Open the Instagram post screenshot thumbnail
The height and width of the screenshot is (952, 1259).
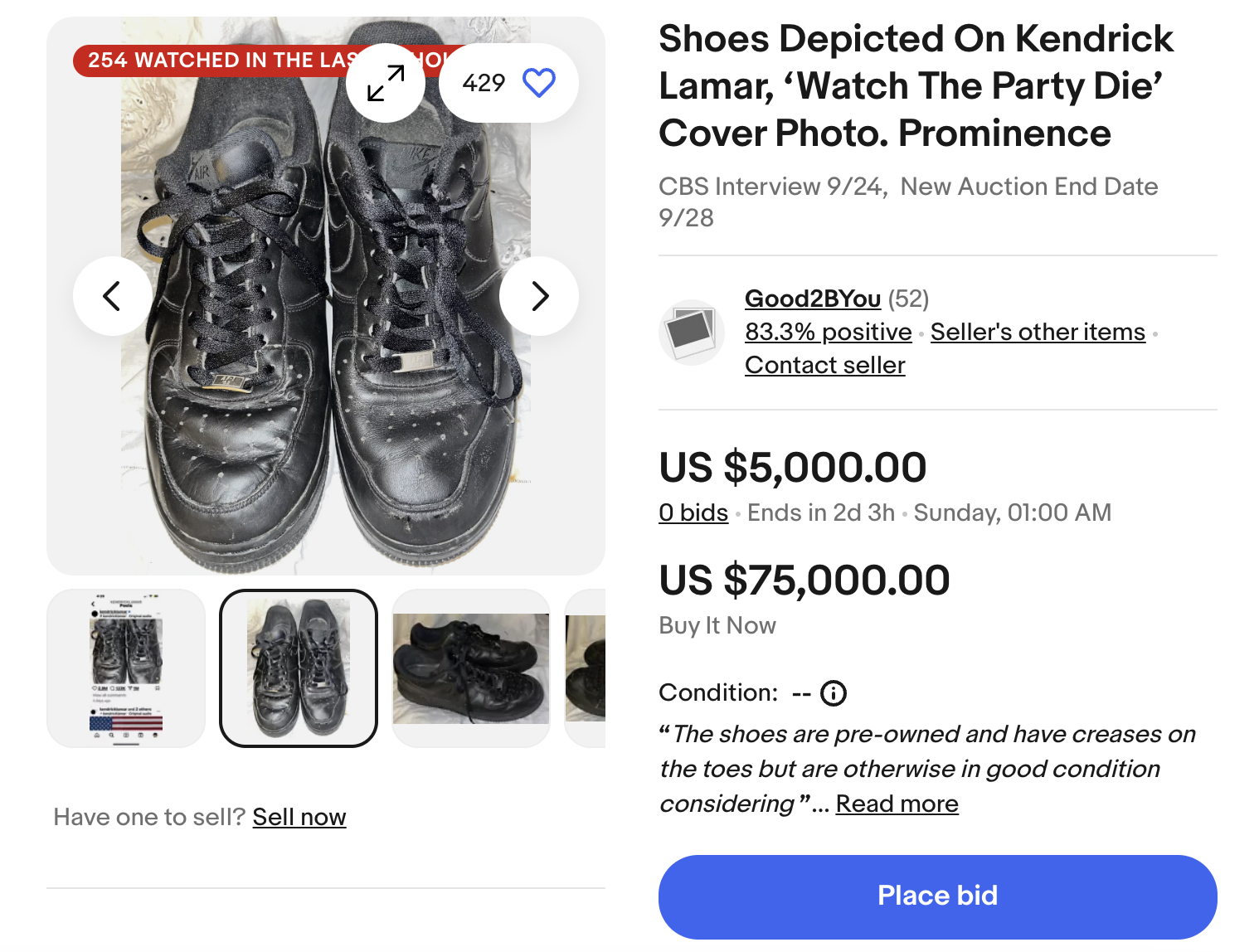[x=126, y=668]
